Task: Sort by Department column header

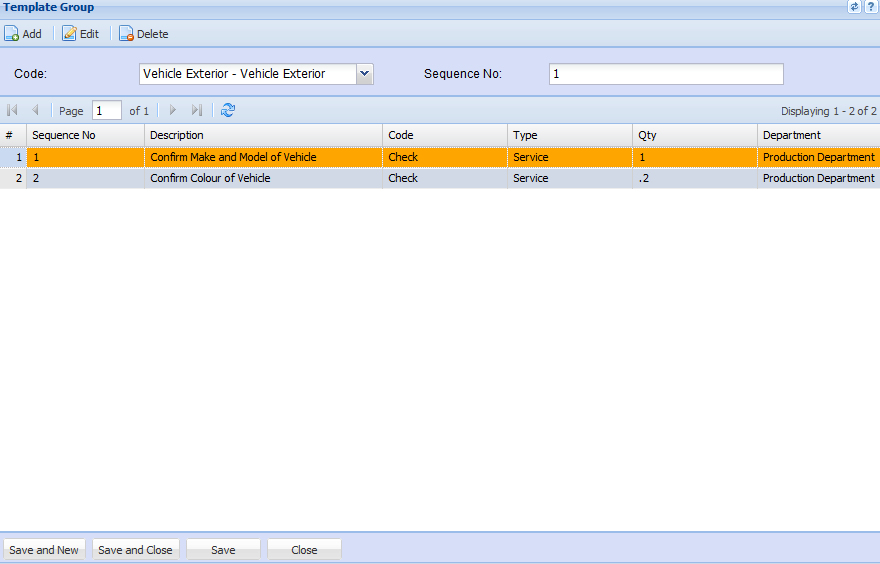Action: click(816, 135)
